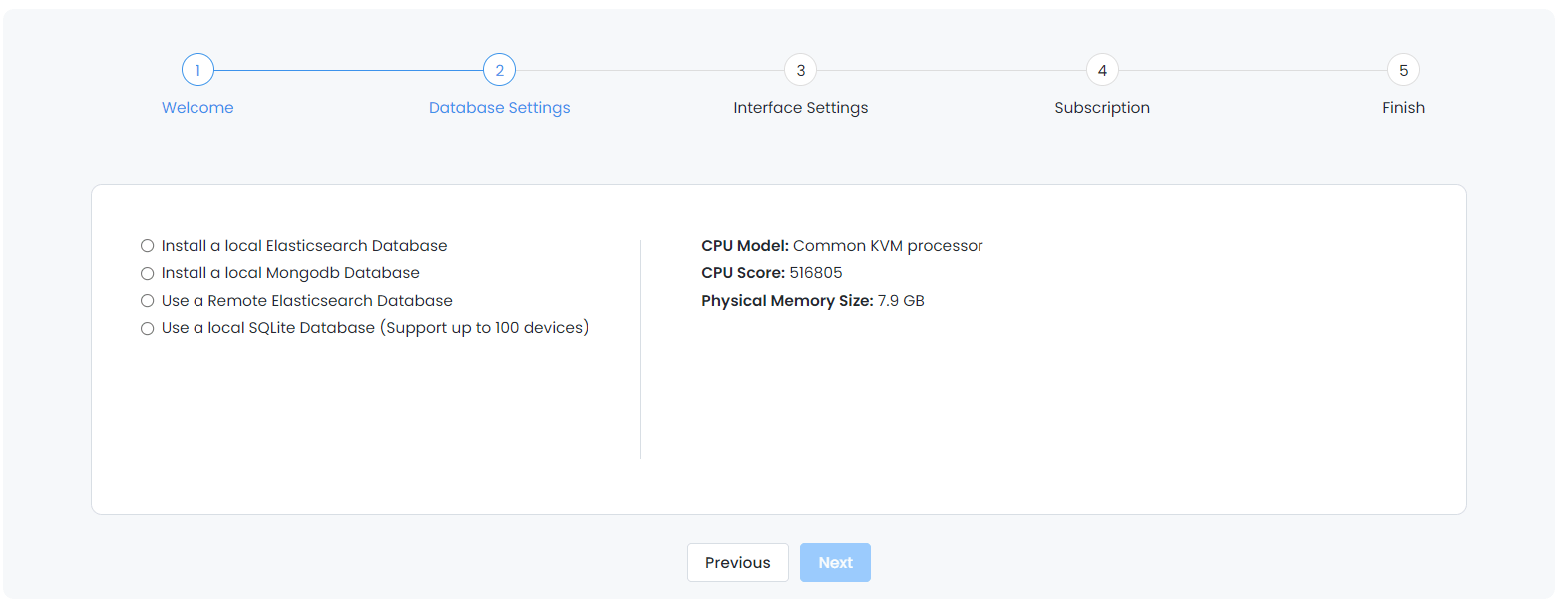Click the "Install a local Elasticsearch Database" text
Viewport: 1568px width, 612px height.
[304, 246]
